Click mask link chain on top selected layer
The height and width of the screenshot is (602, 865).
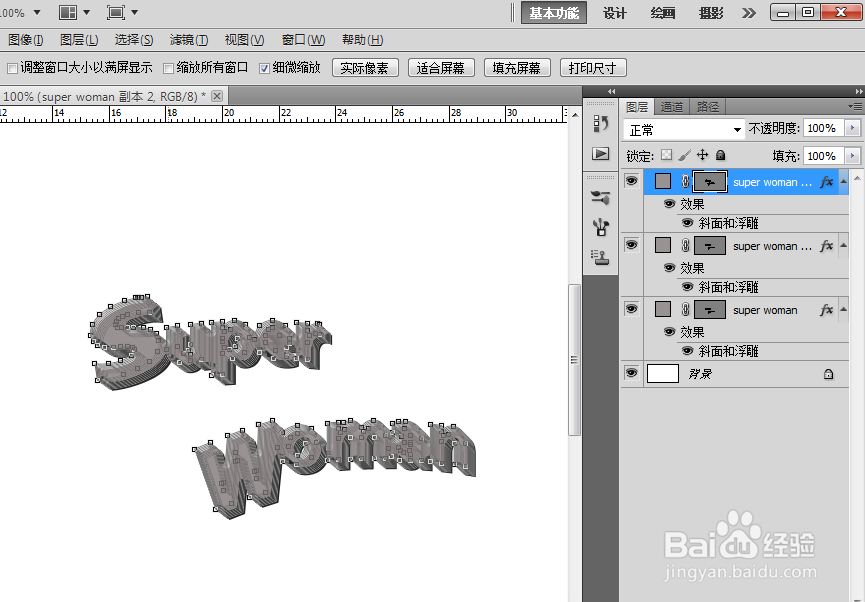coord(685,182)
